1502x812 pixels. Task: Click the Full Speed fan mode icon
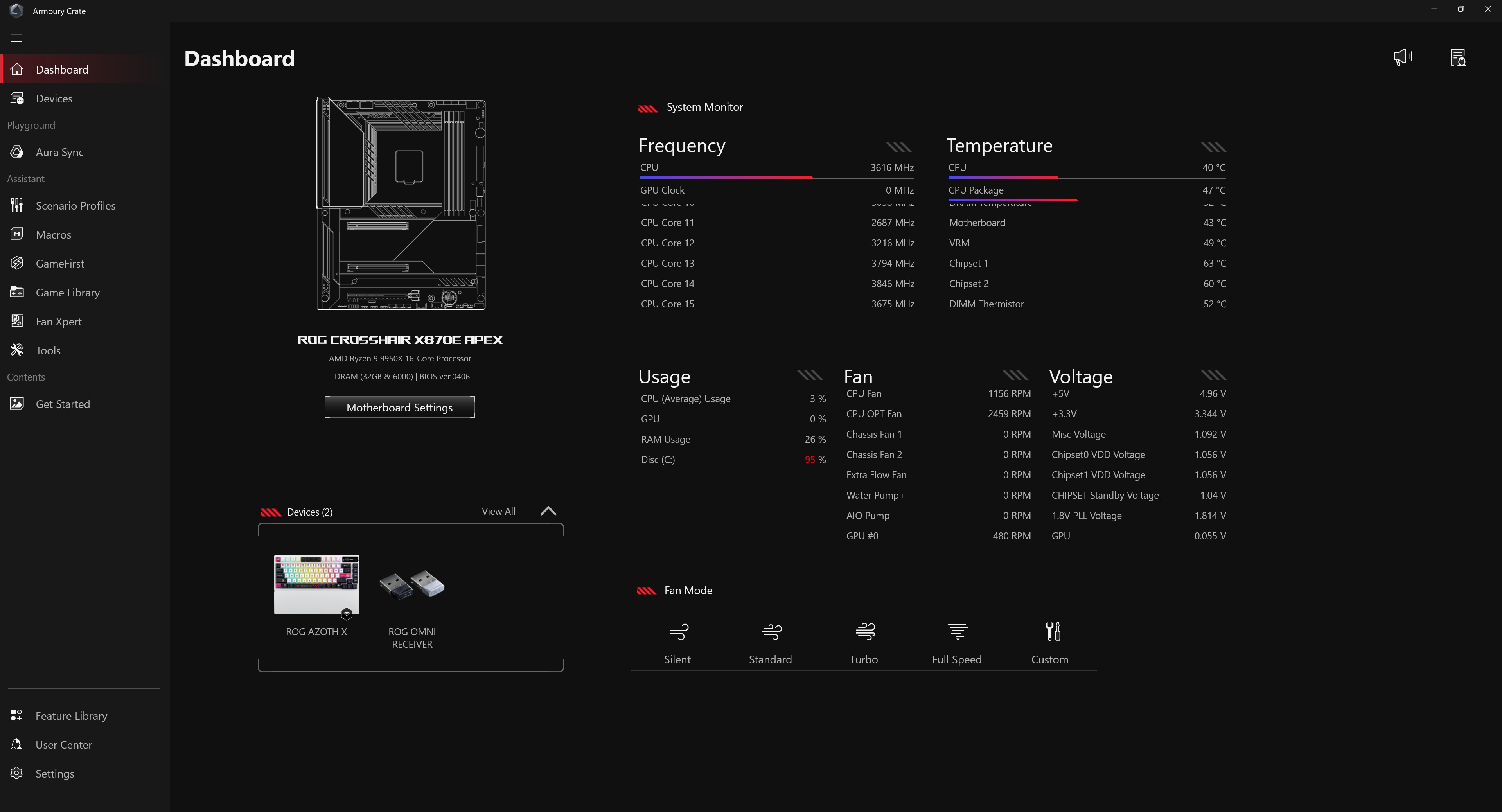(x=958, y=631)
